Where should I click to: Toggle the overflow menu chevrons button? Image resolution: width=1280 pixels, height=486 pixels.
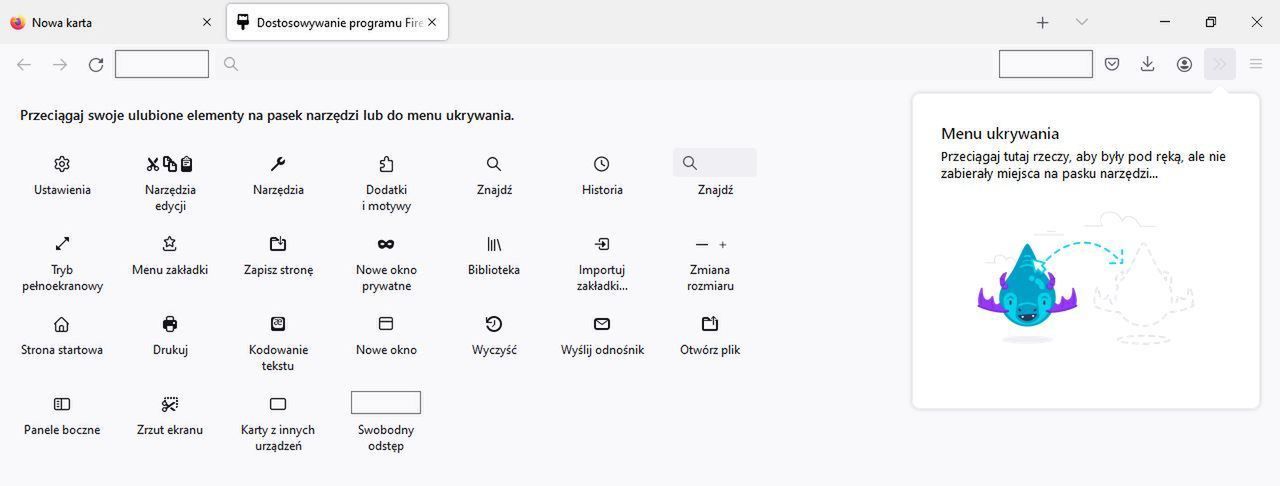pyautogui.click(x=1220, y=64)
